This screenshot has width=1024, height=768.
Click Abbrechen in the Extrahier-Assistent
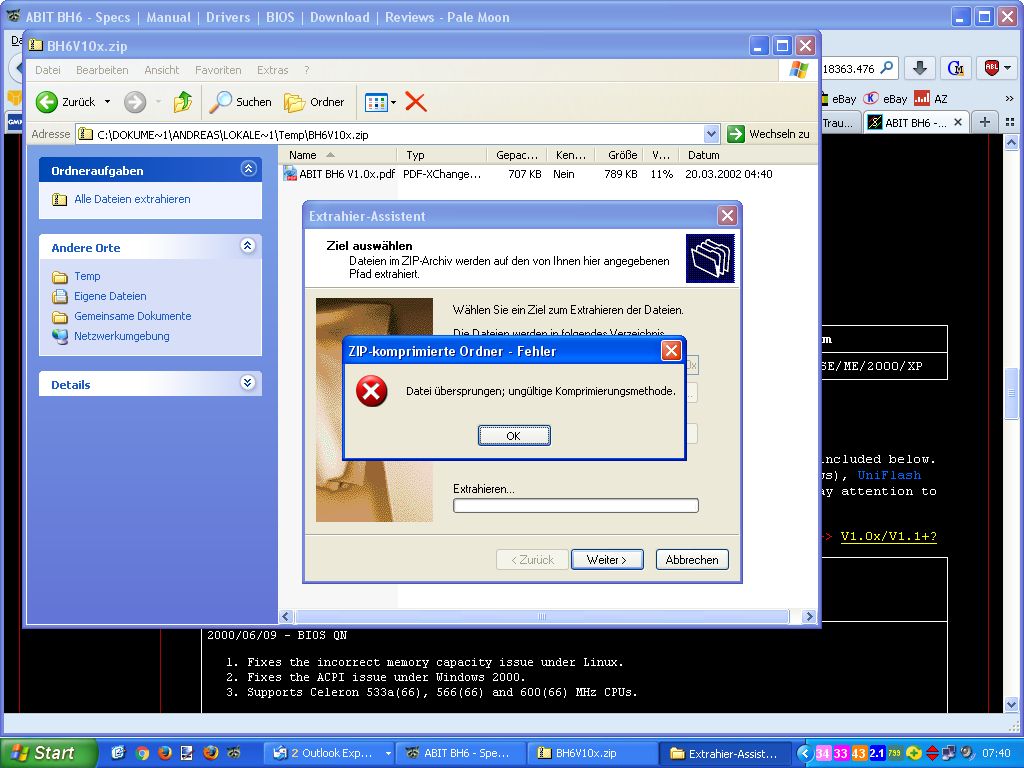(x=692, y=560)
